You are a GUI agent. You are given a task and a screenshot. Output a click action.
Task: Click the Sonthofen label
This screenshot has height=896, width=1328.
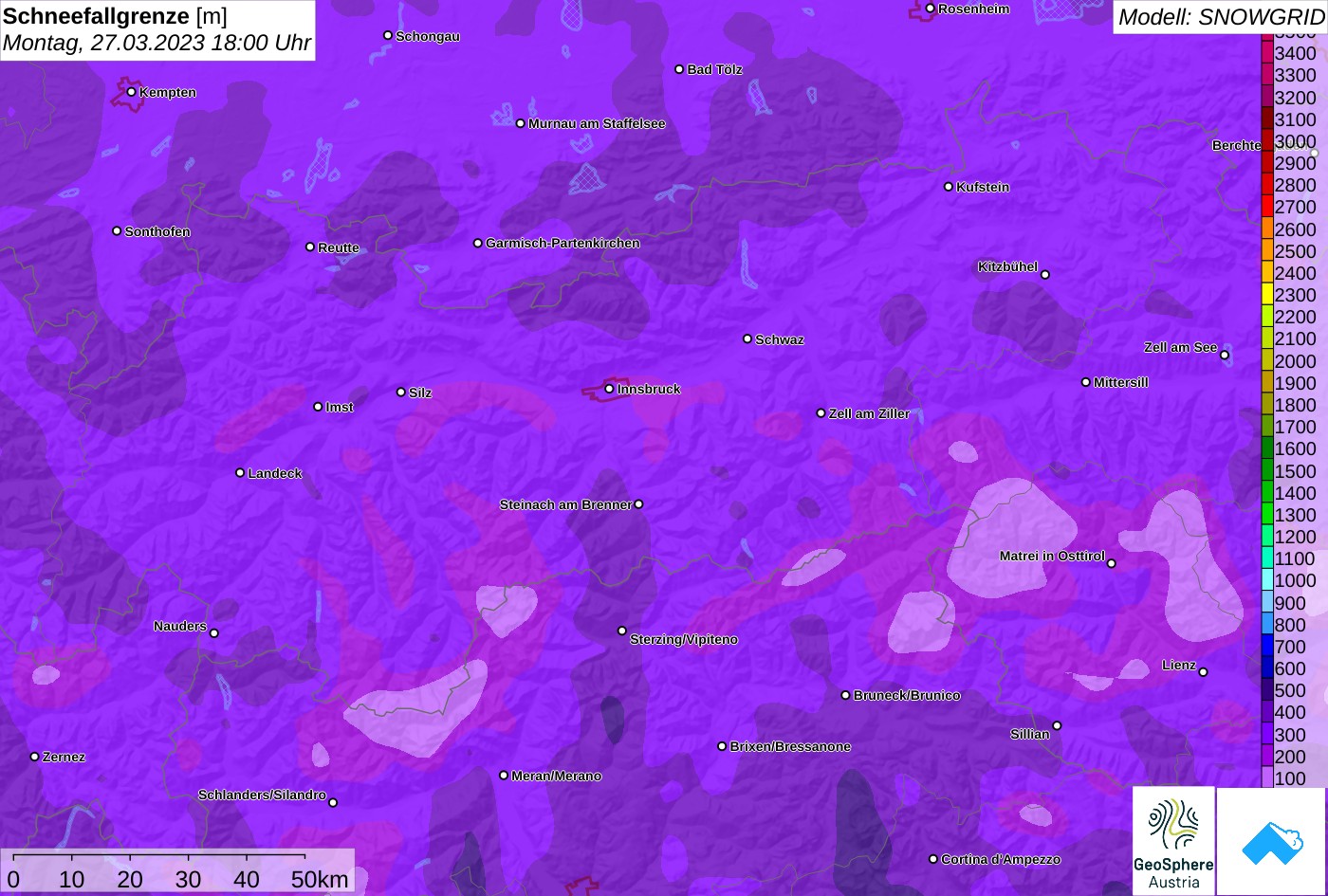pyautogui.click(x=157, y=231)
